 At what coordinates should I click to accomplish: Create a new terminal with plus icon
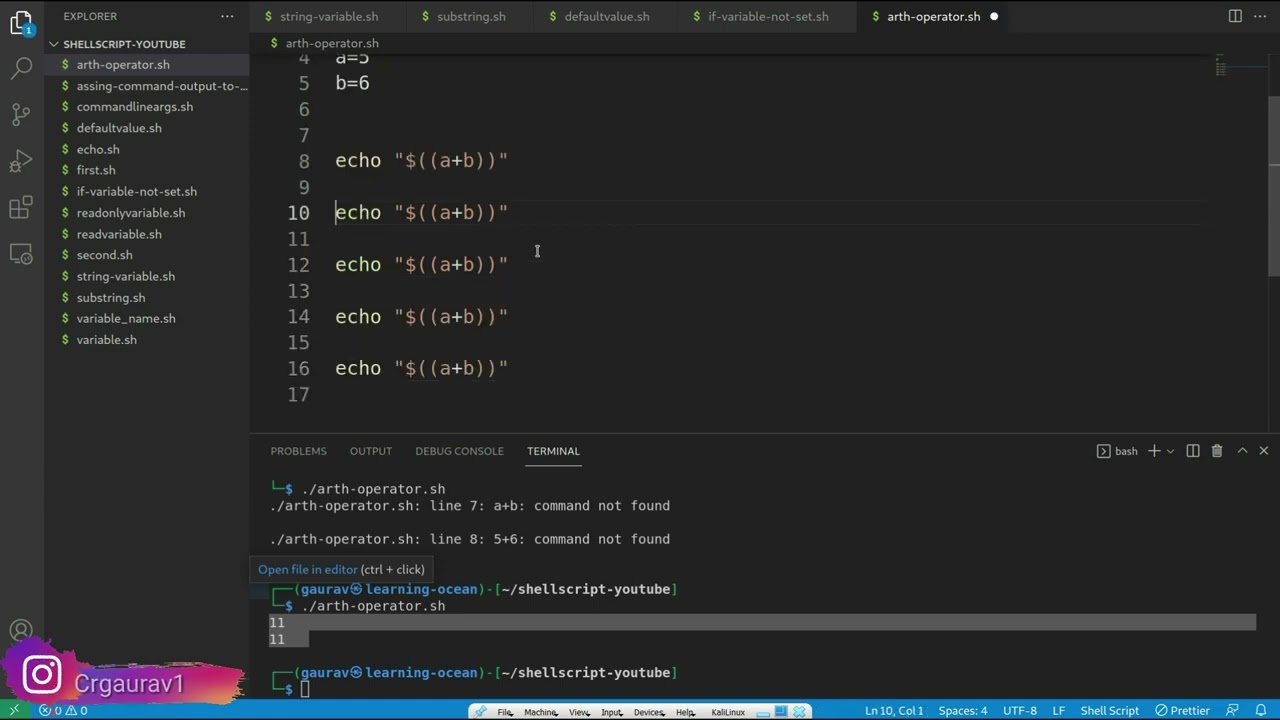click(x=1153, y=451)
